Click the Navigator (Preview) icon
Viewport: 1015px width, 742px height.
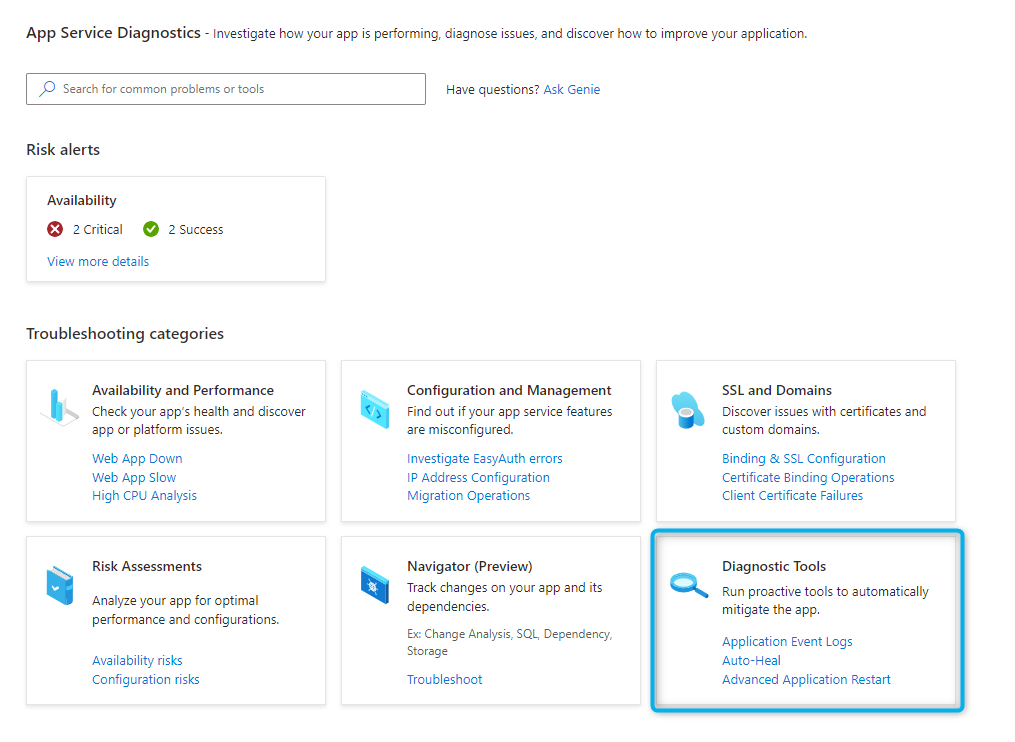pyautogui.click(x=374, y=584)
